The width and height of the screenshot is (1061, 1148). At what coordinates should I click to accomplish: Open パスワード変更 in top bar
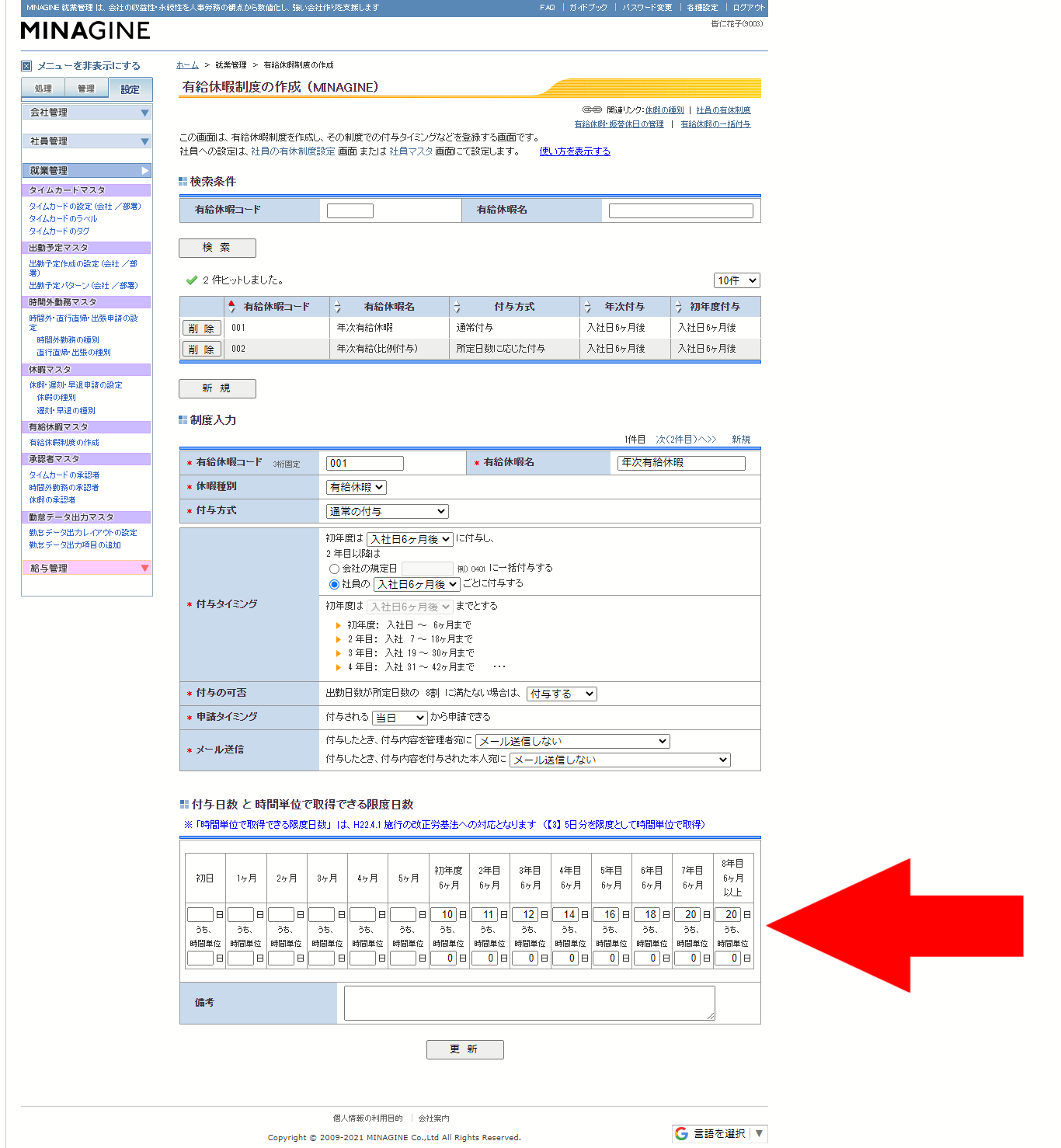pyautogui.click(x=647, y=7)
